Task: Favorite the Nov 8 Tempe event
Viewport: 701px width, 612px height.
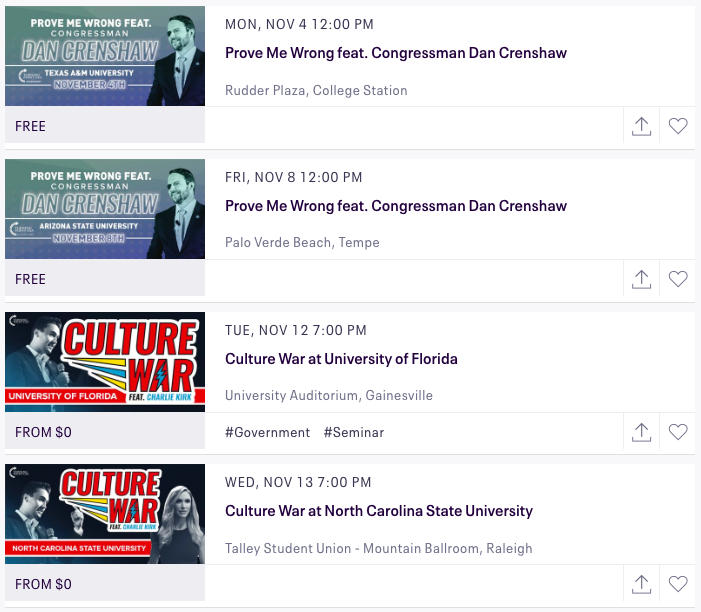Action: point(678,279)
